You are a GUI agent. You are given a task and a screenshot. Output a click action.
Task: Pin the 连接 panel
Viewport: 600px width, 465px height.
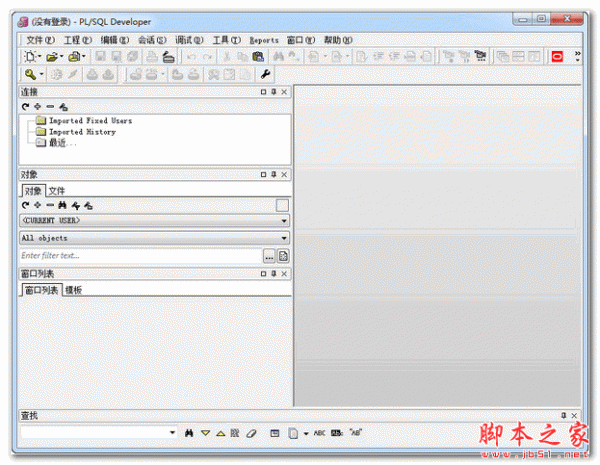pos(274,92)
